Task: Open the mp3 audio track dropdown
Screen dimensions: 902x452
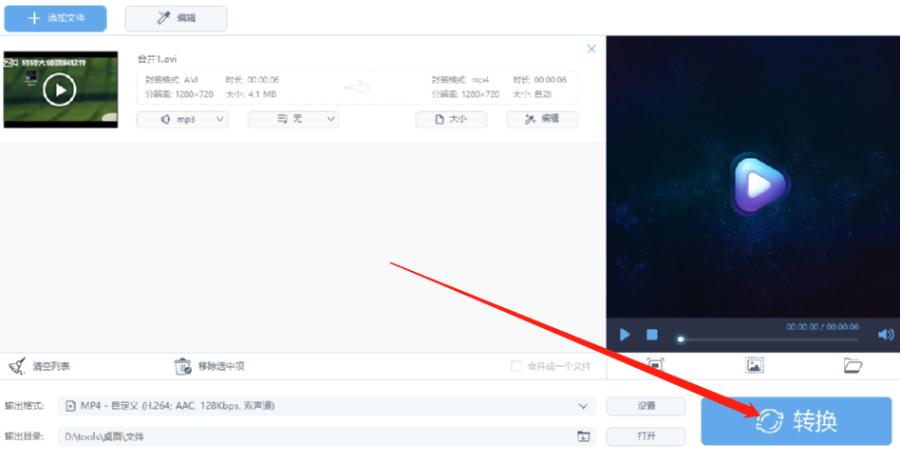Action: point(182,120)
